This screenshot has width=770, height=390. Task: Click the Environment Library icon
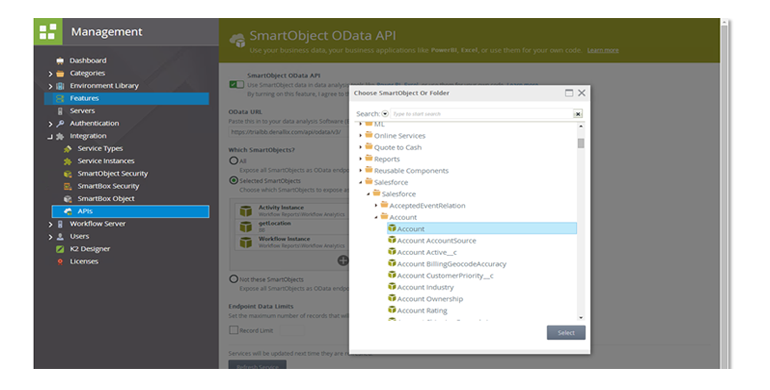point(60,86)
